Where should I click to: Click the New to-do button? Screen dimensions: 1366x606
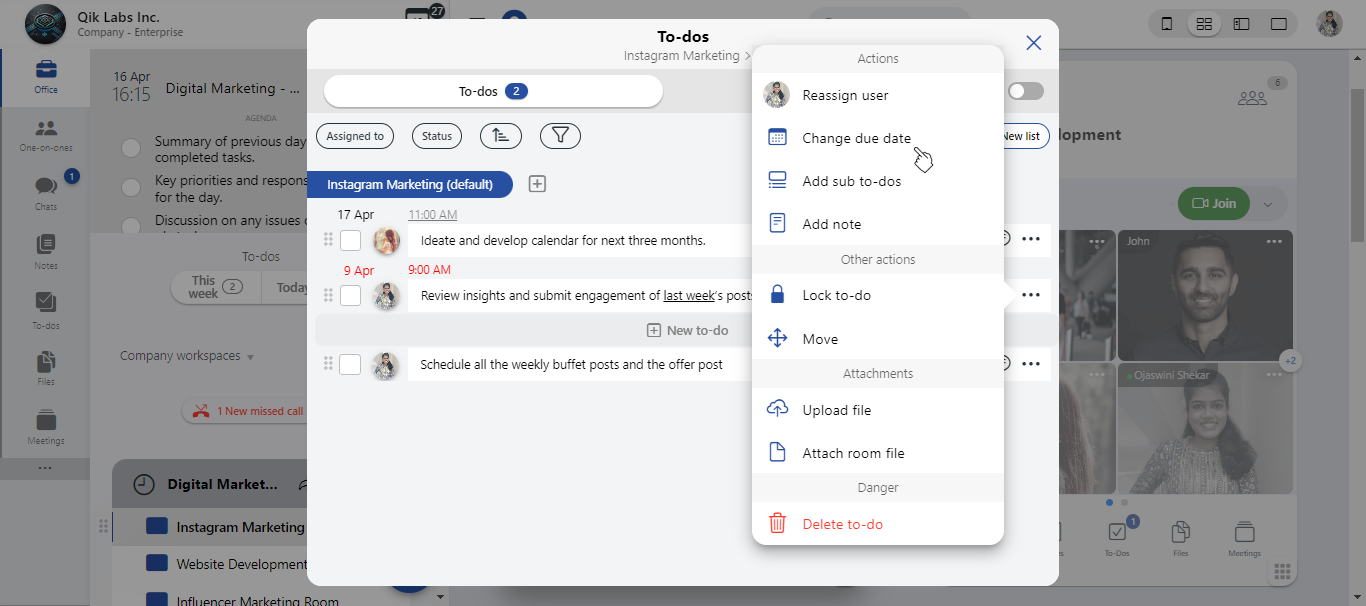click(687, 330)
